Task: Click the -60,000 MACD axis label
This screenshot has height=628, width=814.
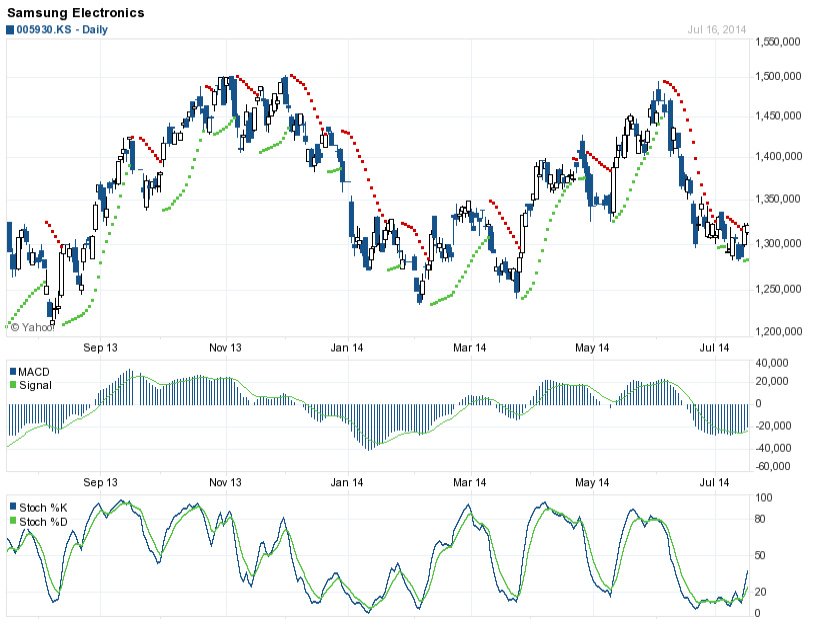Action: click(772, 466)
